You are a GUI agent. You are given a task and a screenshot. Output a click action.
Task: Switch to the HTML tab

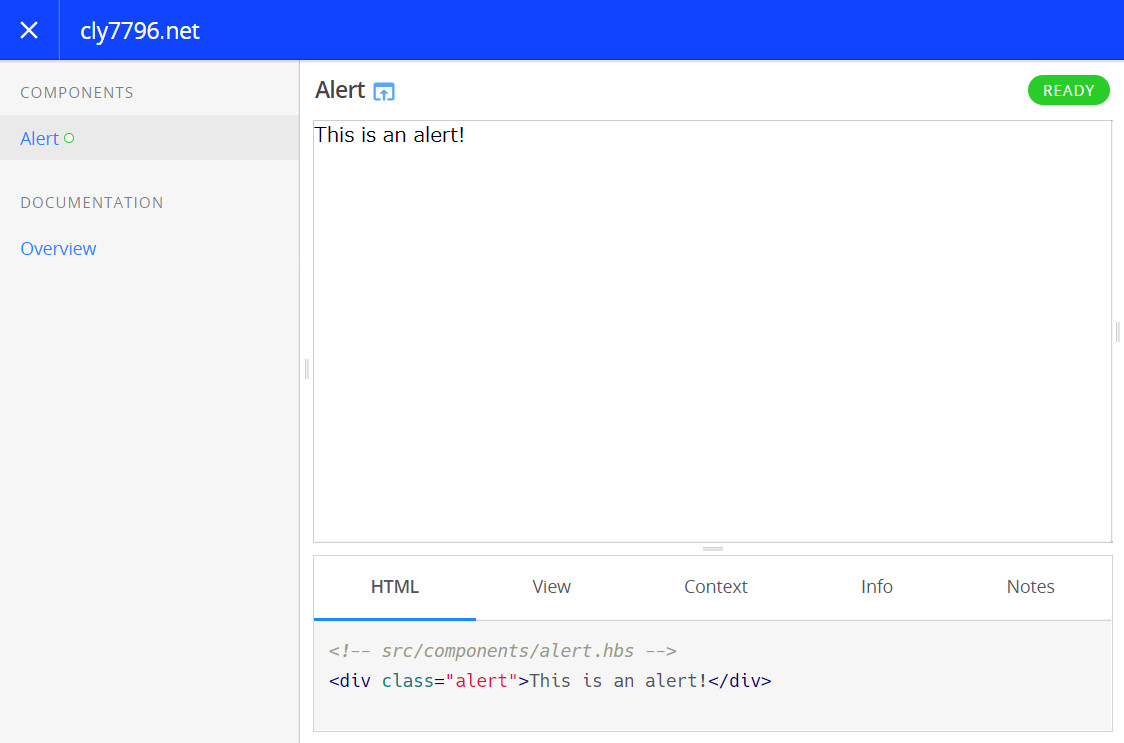[x=395, y=587]
